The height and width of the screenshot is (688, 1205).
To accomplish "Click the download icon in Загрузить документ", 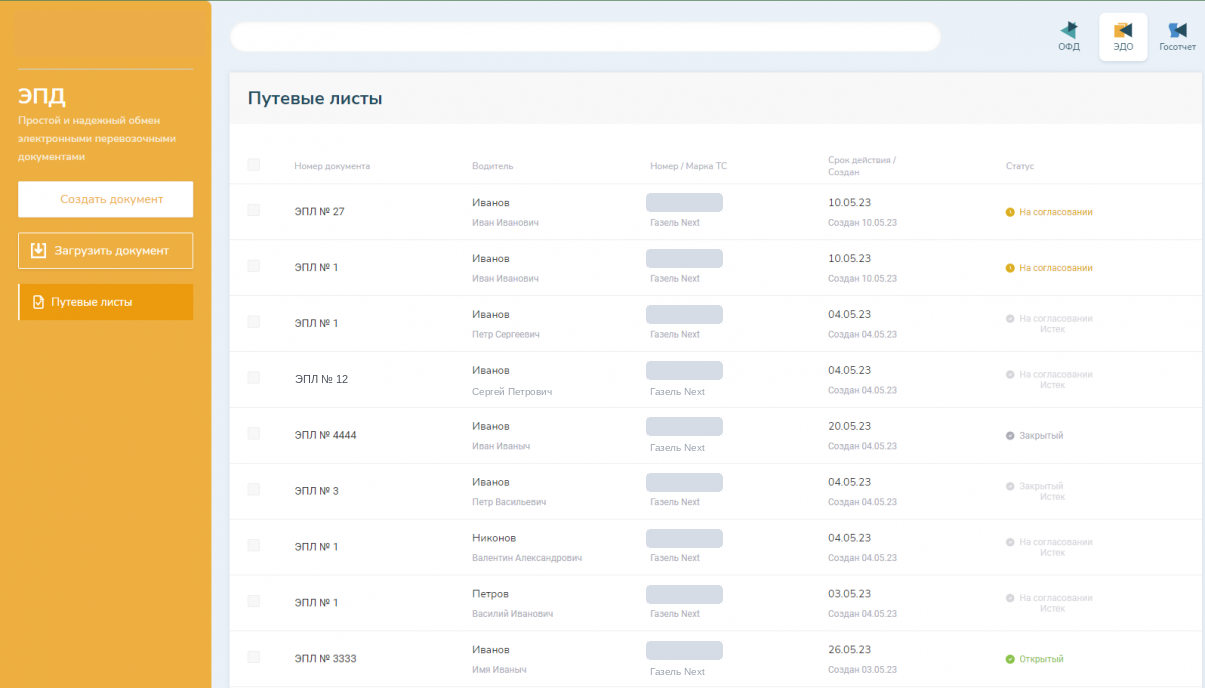I will click(x=39, y=250).
